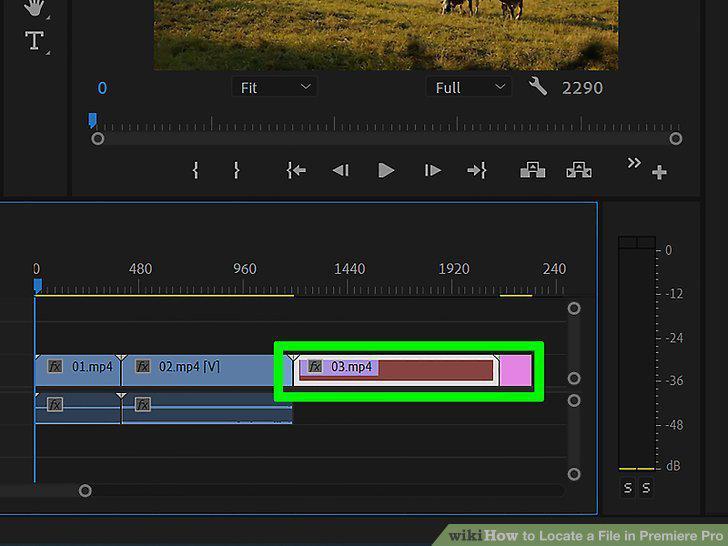
Task: Click the Mark Out button
Action: pos(236,170)
